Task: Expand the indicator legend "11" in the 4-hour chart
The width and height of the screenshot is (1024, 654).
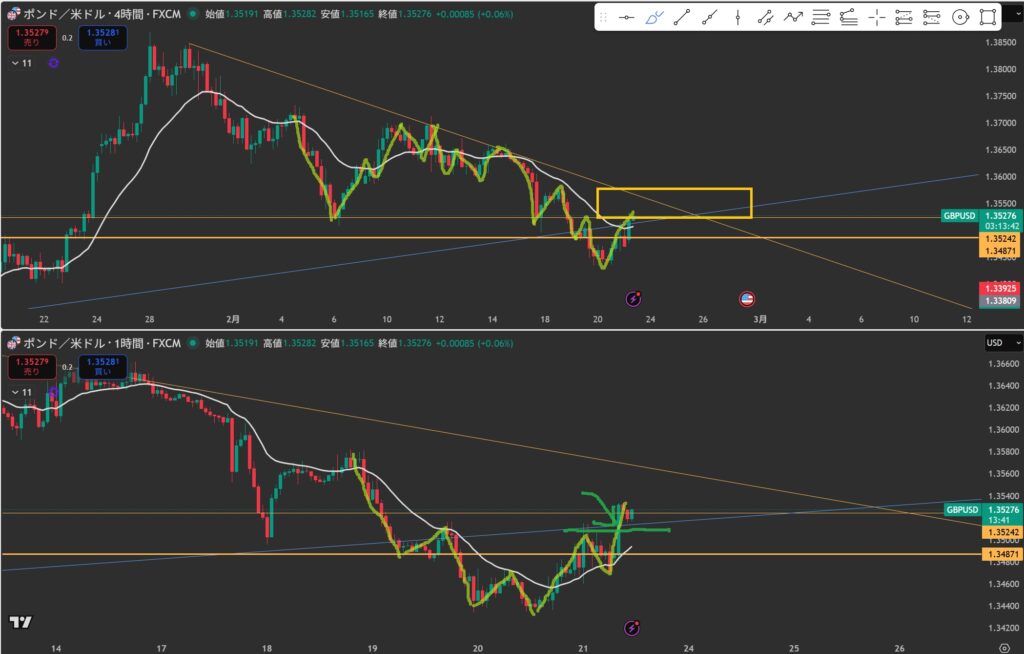Action: (21, 63)
